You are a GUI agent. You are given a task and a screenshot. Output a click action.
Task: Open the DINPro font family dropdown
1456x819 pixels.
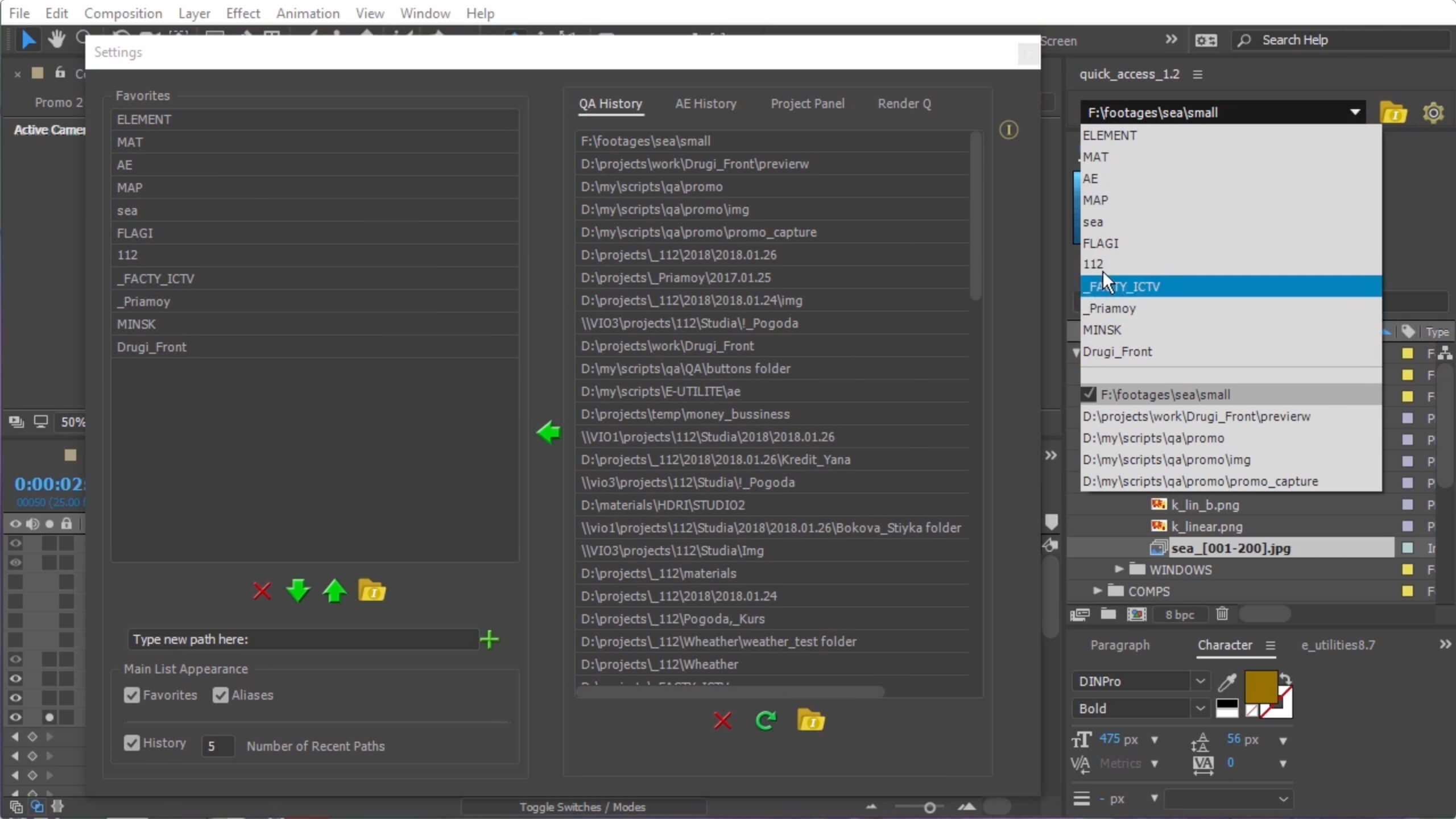1200,681
